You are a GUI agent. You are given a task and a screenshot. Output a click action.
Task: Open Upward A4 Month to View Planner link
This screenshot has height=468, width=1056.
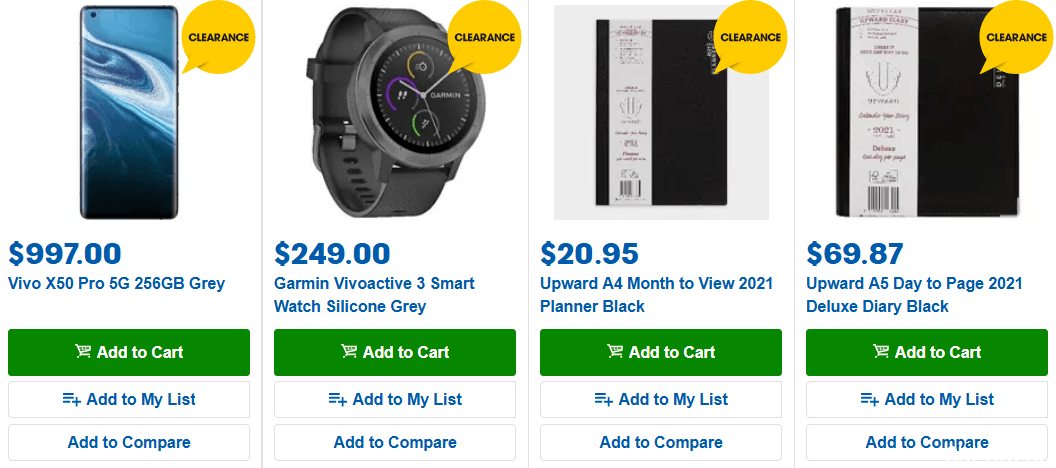click(x=656, y=295)
